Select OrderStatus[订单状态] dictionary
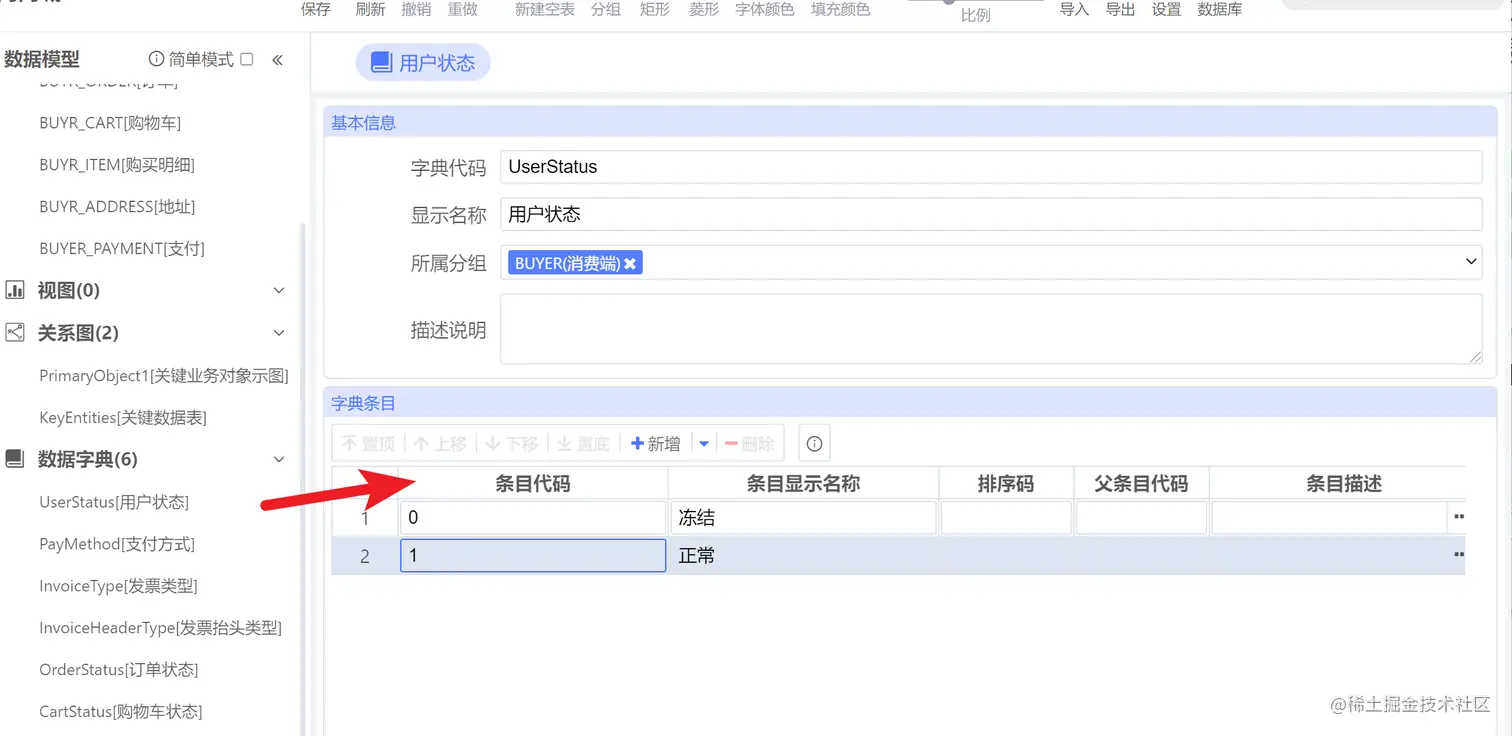This screenshot has width=1512, height=736. click(x=118, y=670)
